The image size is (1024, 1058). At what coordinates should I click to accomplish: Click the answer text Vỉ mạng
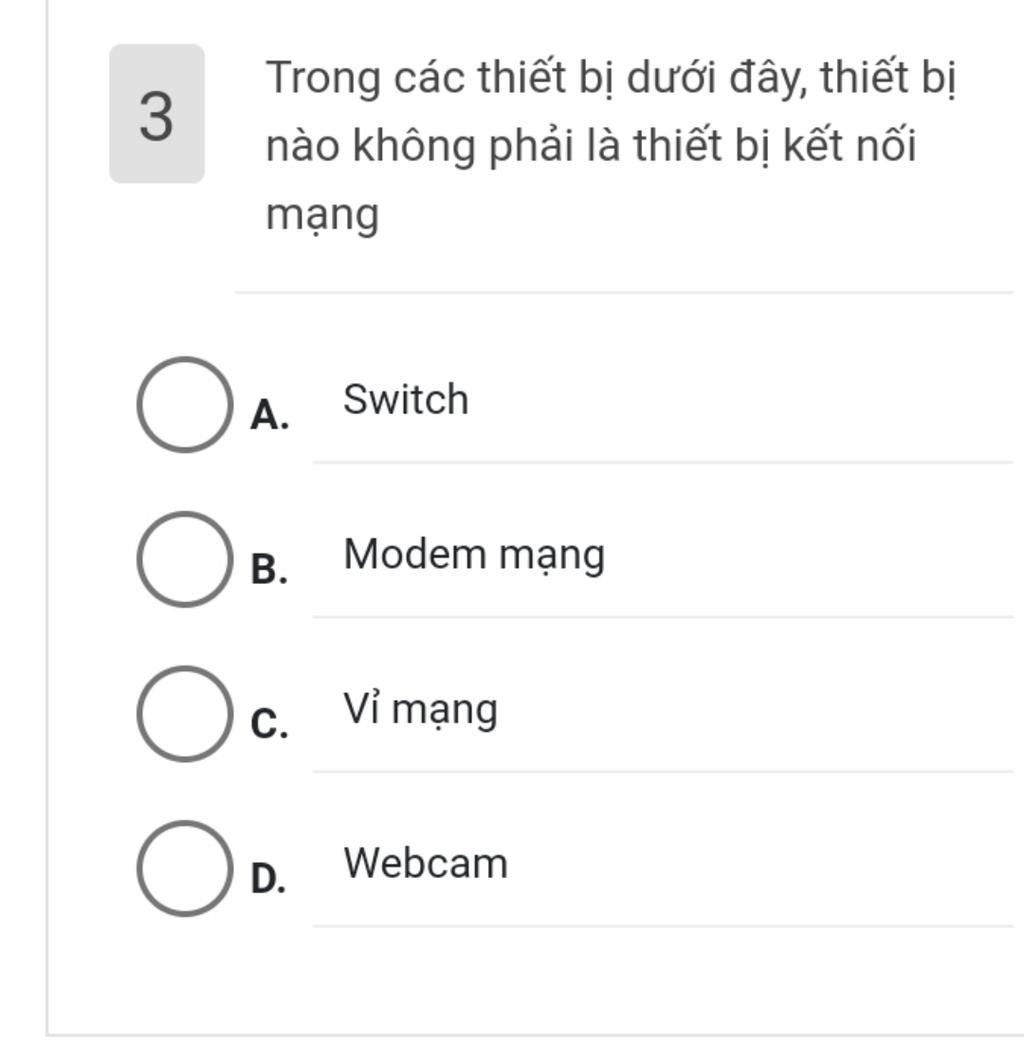420,711
